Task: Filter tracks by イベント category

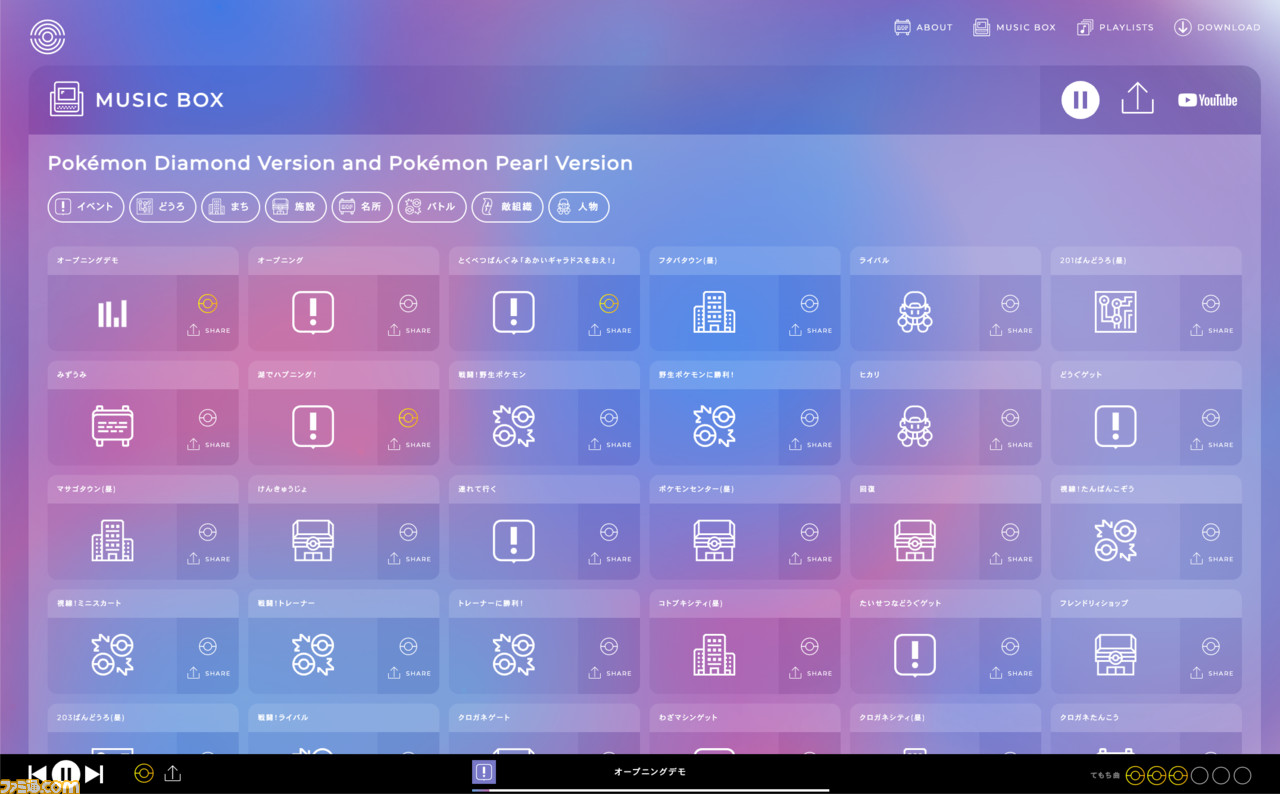Action: 86,207
